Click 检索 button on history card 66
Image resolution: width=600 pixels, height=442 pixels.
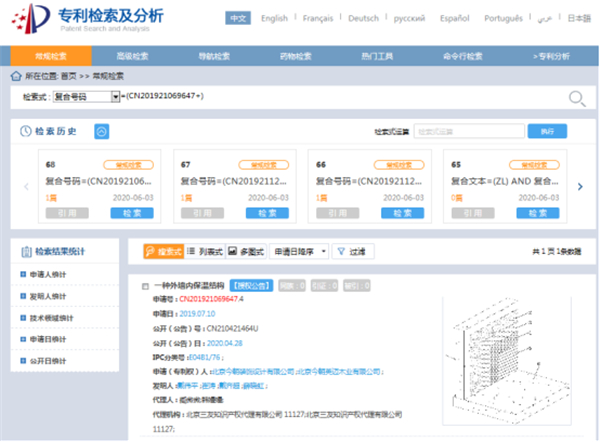(x=403, y=213)
